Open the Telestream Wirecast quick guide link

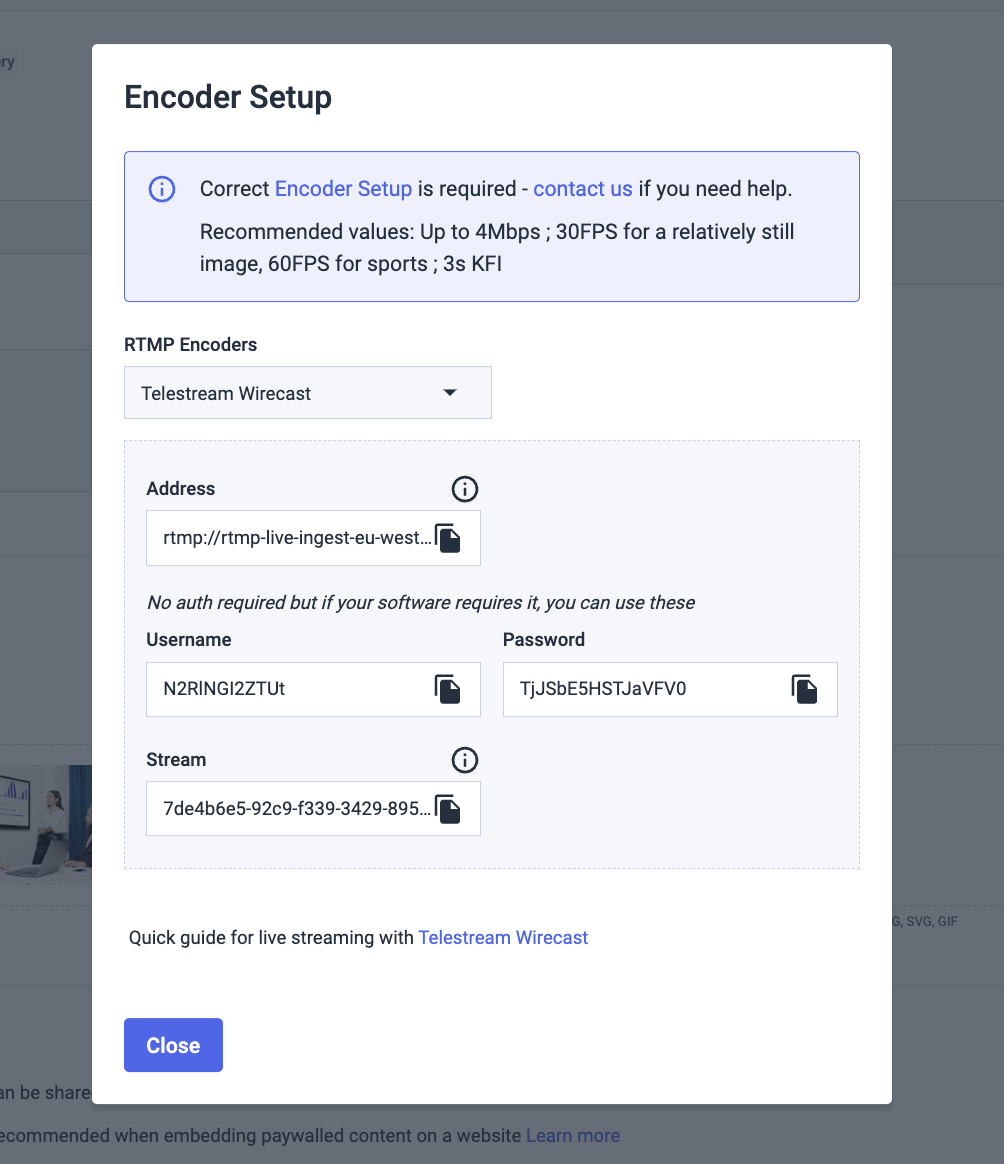[503, 938]
